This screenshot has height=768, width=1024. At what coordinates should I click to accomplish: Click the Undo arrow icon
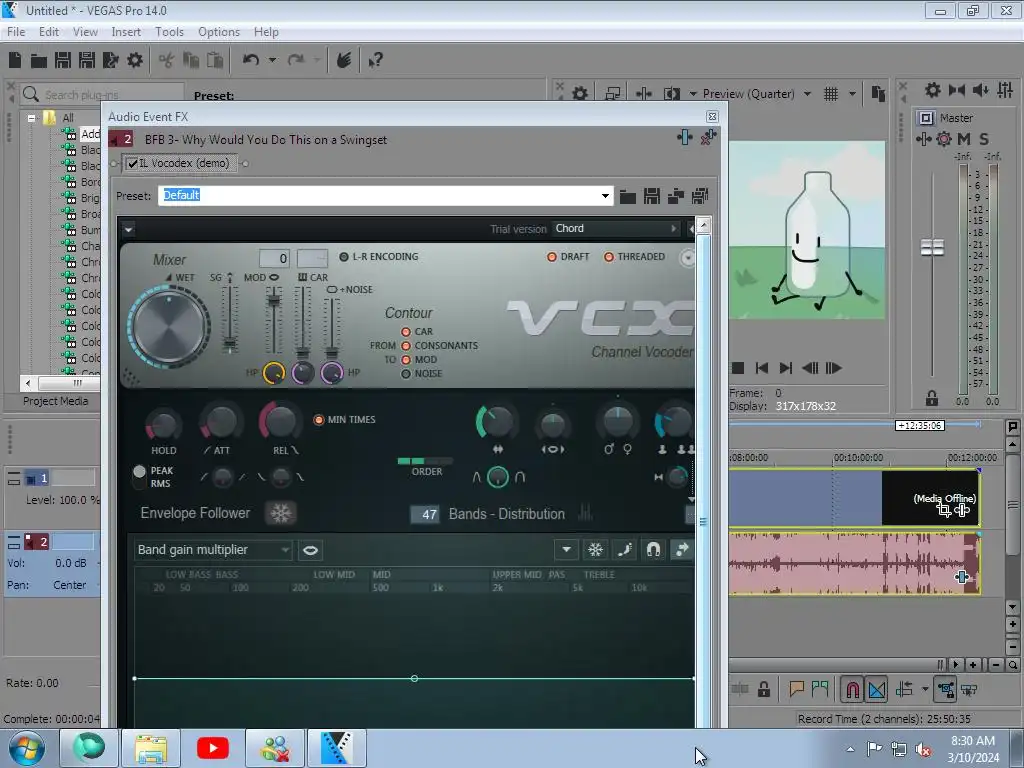pyautogui.click(x=251, y=60)
